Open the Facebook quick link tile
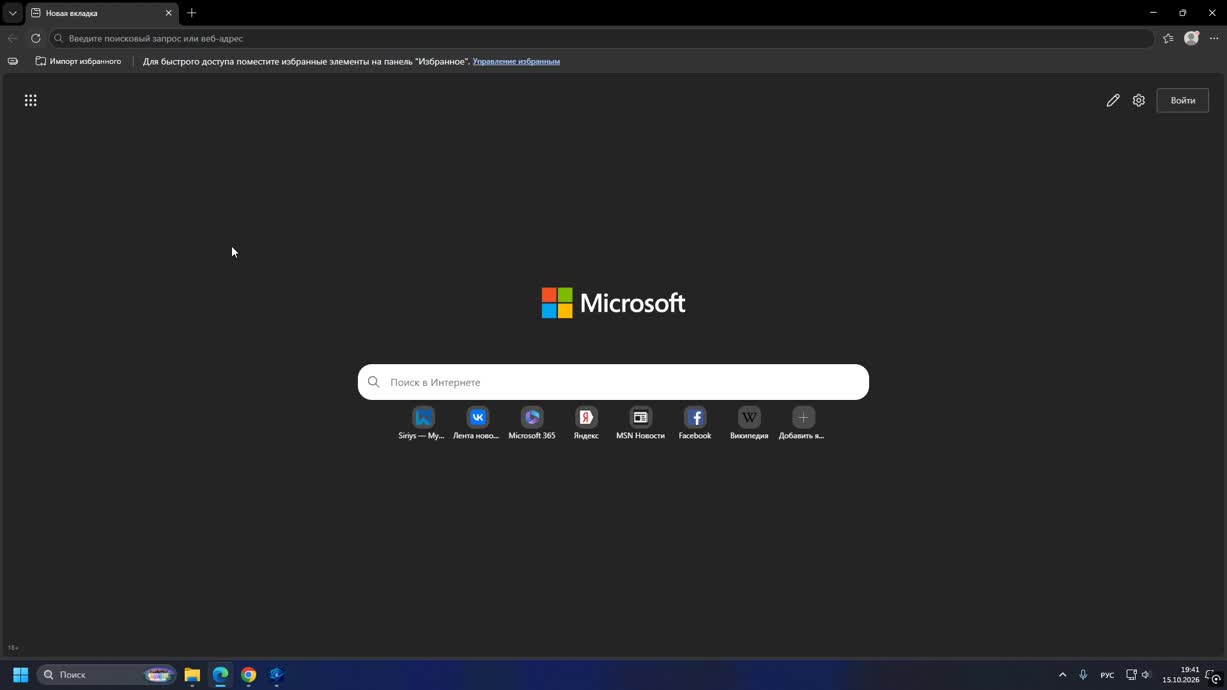The width and height of the screenshot is (1227, 690). [x=695, y=423]
